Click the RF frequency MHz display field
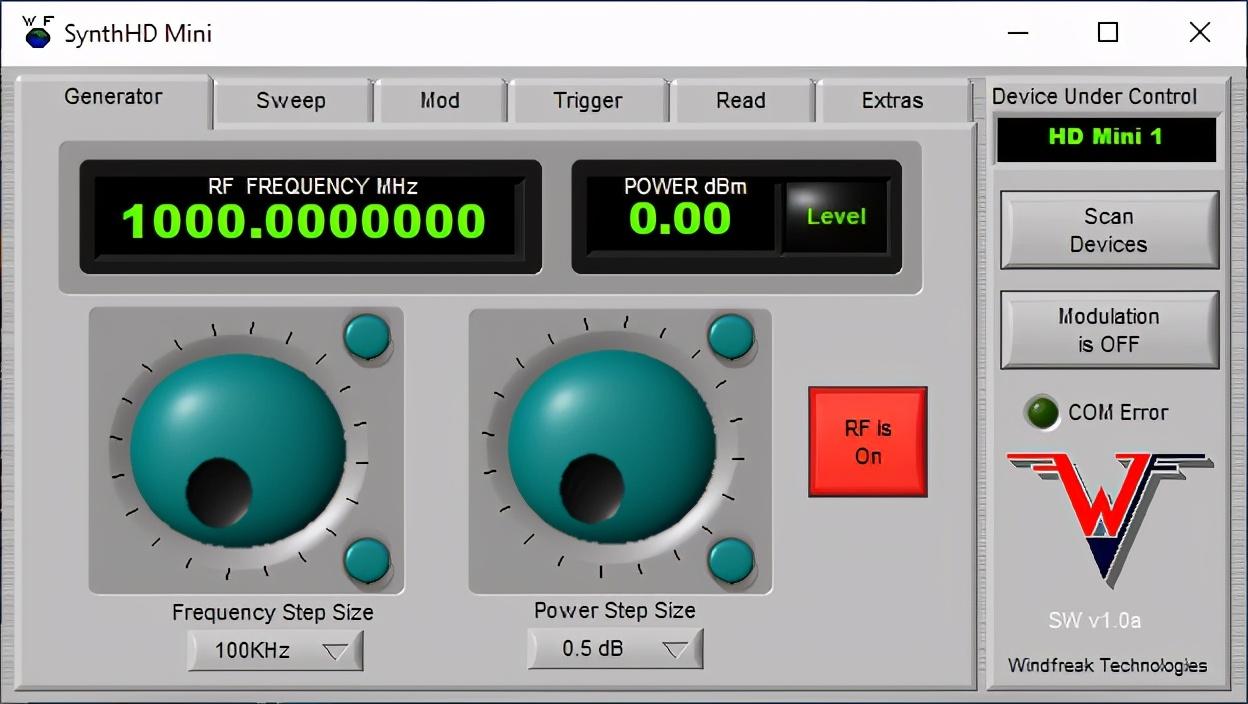Image resolution: width=1248 pixels, height=704 pixels. 310,216
